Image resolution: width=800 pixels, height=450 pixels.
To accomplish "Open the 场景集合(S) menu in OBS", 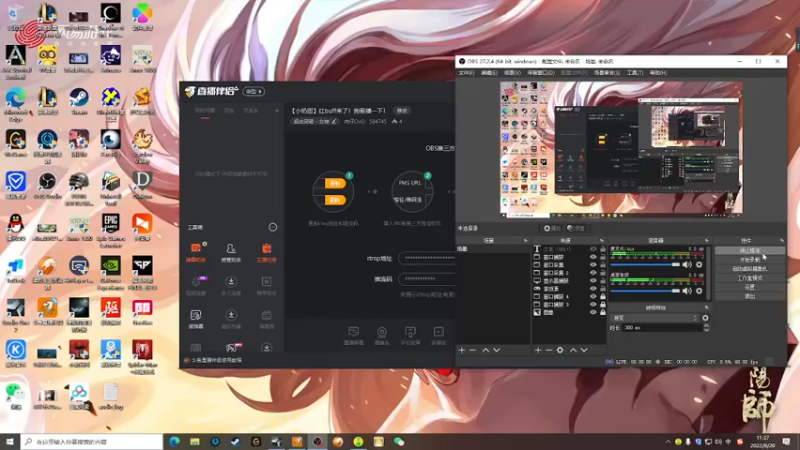I will pyautogui.click(x=607, y=73).
